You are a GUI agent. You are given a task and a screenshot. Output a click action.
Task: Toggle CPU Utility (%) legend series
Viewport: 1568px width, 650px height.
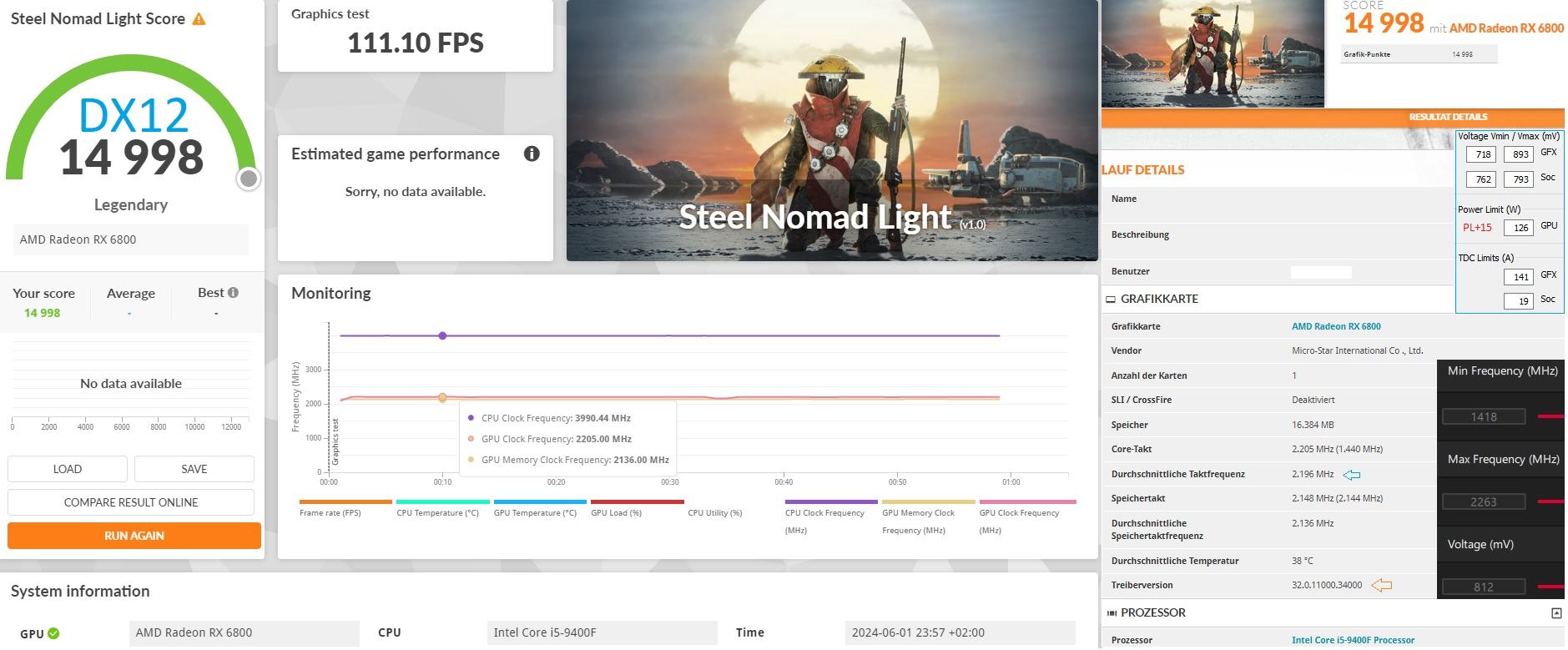coord(715,512)
